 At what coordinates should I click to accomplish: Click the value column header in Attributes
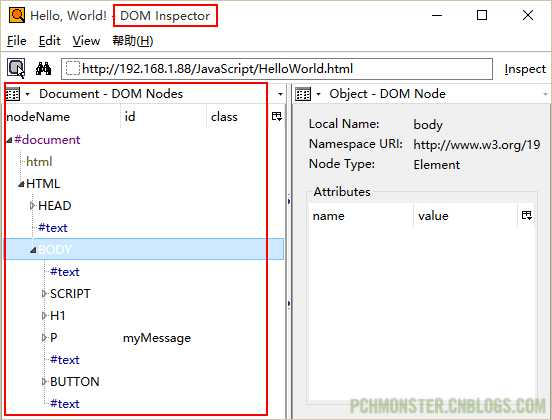point(465,215)
